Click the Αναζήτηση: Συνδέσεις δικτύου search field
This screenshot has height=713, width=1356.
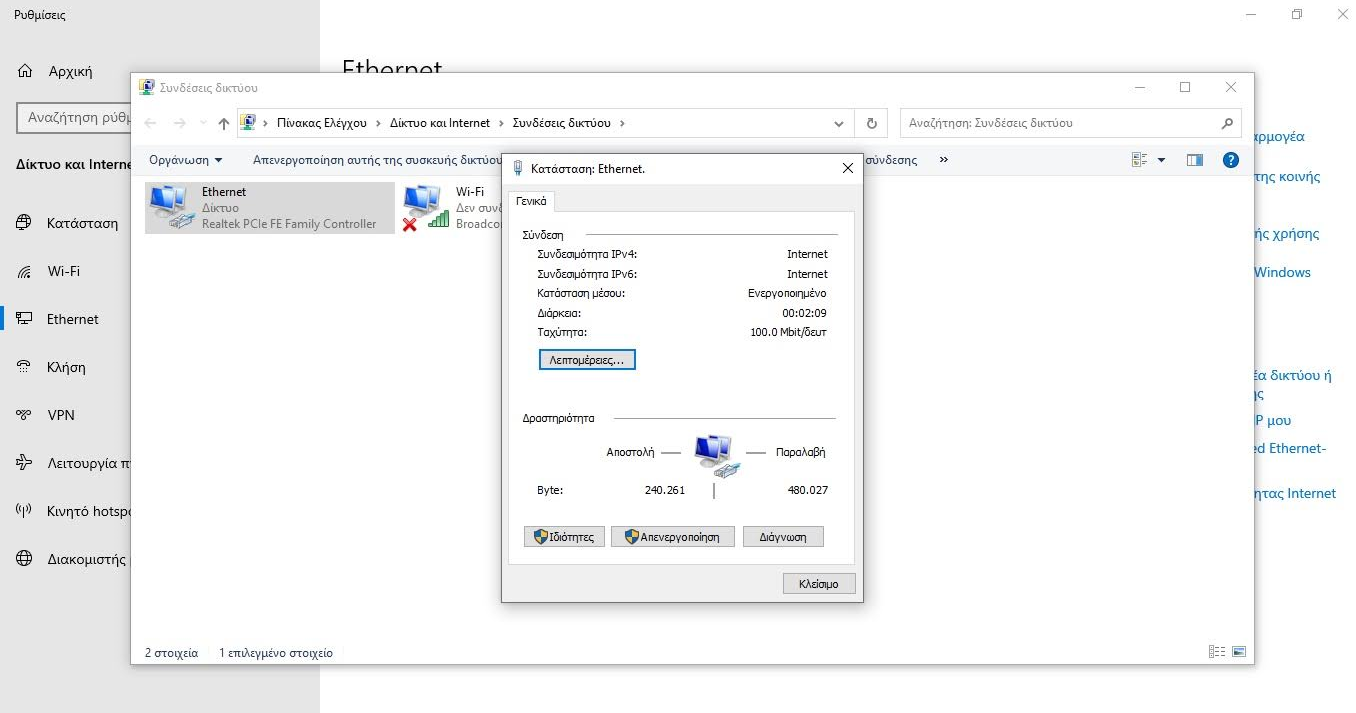click(x=1060, y=123)
